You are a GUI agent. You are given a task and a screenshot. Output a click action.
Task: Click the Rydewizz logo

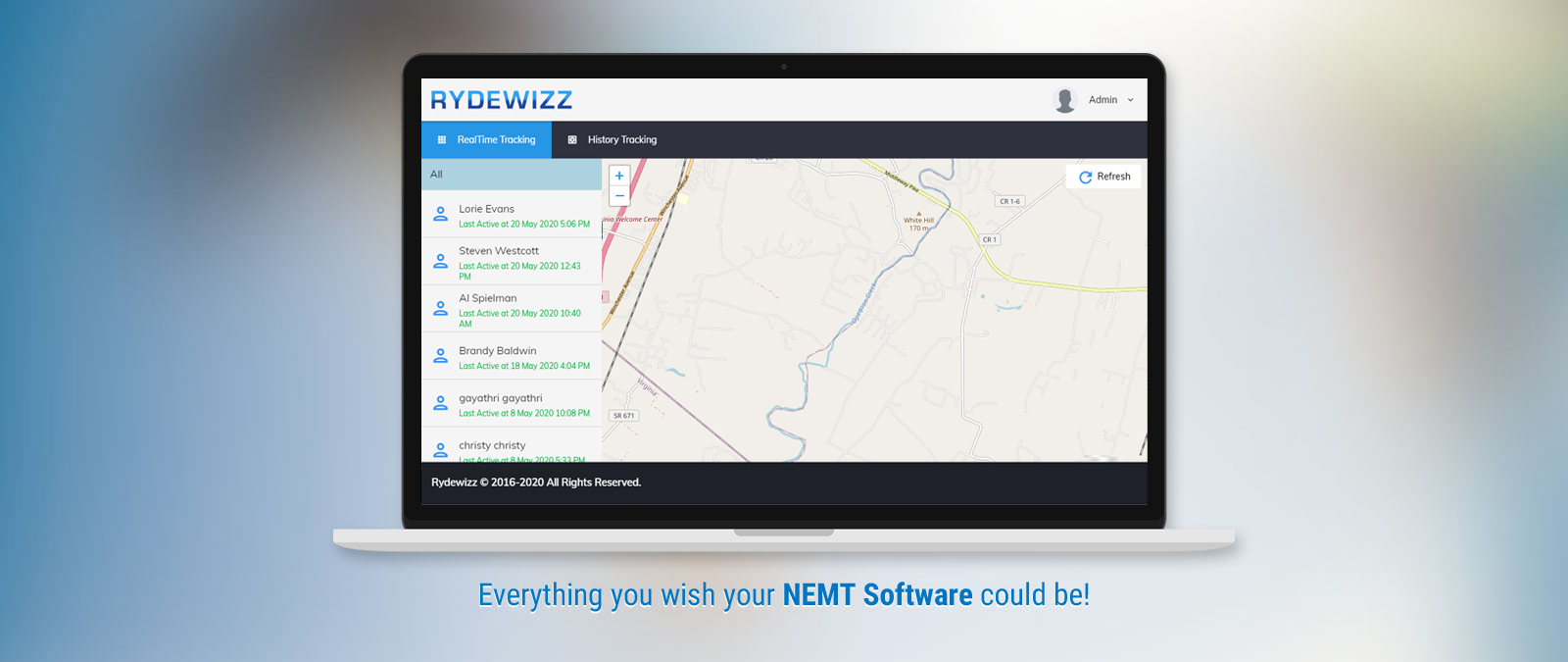501,100
